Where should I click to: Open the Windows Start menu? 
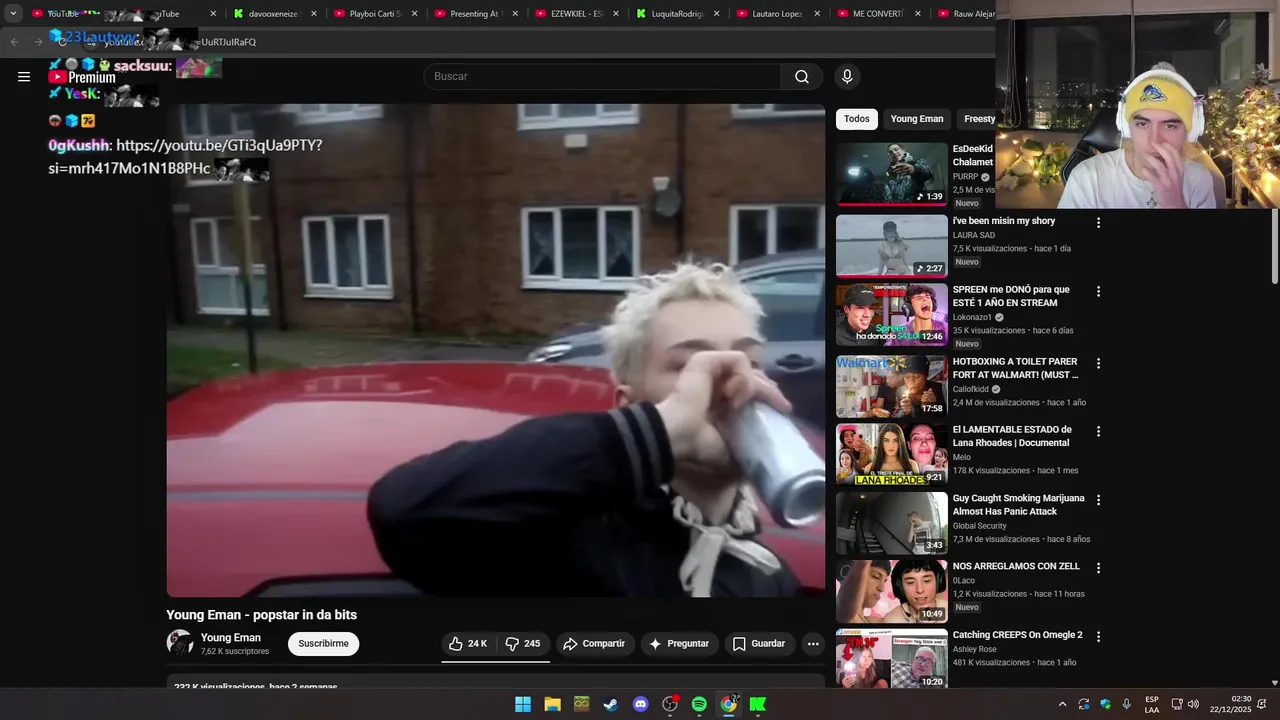point(523,704)
